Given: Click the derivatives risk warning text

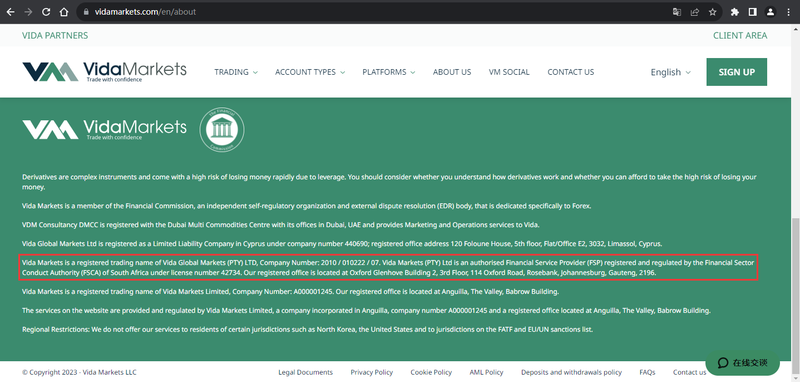Looking at the screenshot, I should pyautogui.click(x=389, y=182).
